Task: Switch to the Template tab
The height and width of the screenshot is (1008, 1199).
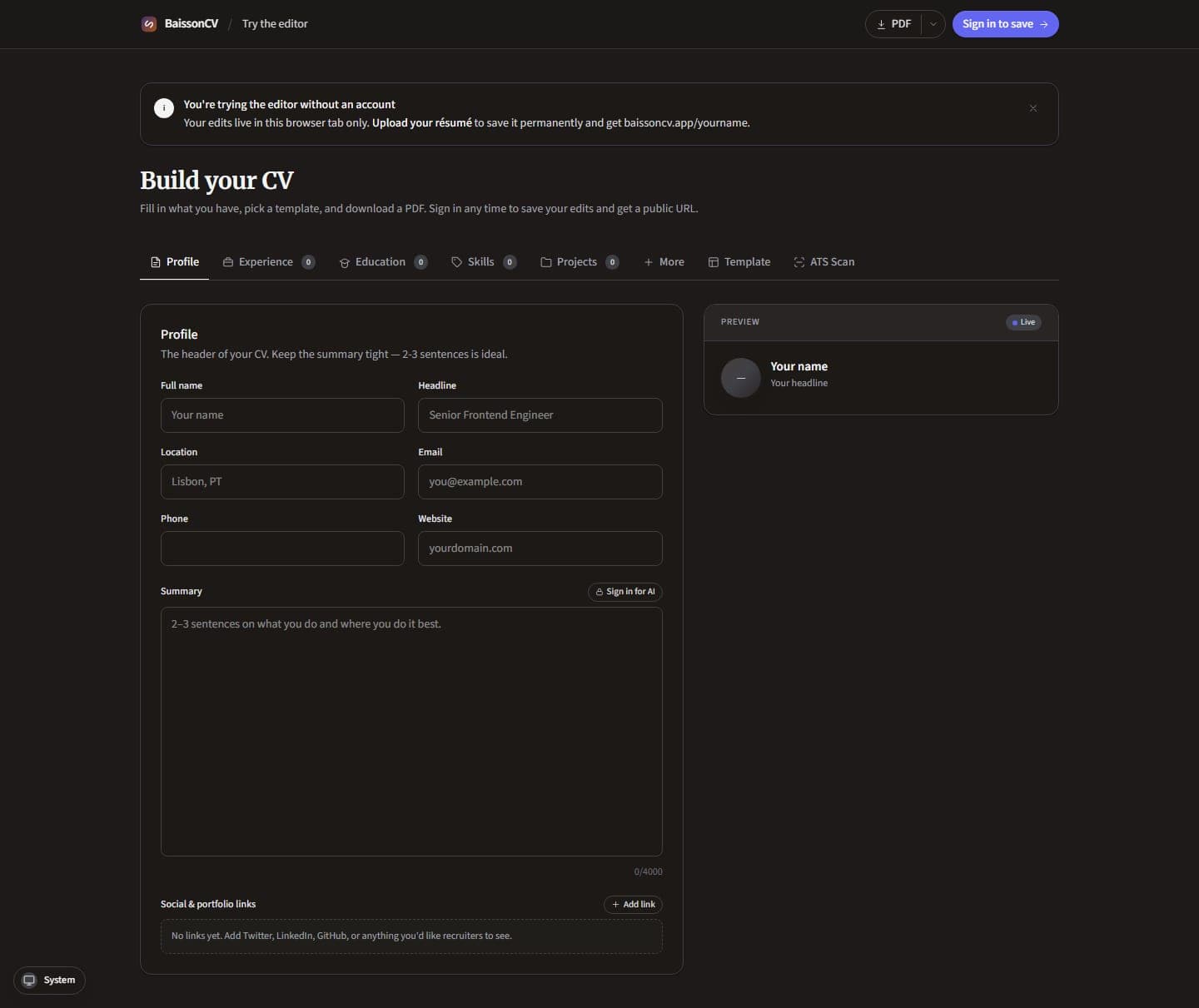Action: pos(739,262)
